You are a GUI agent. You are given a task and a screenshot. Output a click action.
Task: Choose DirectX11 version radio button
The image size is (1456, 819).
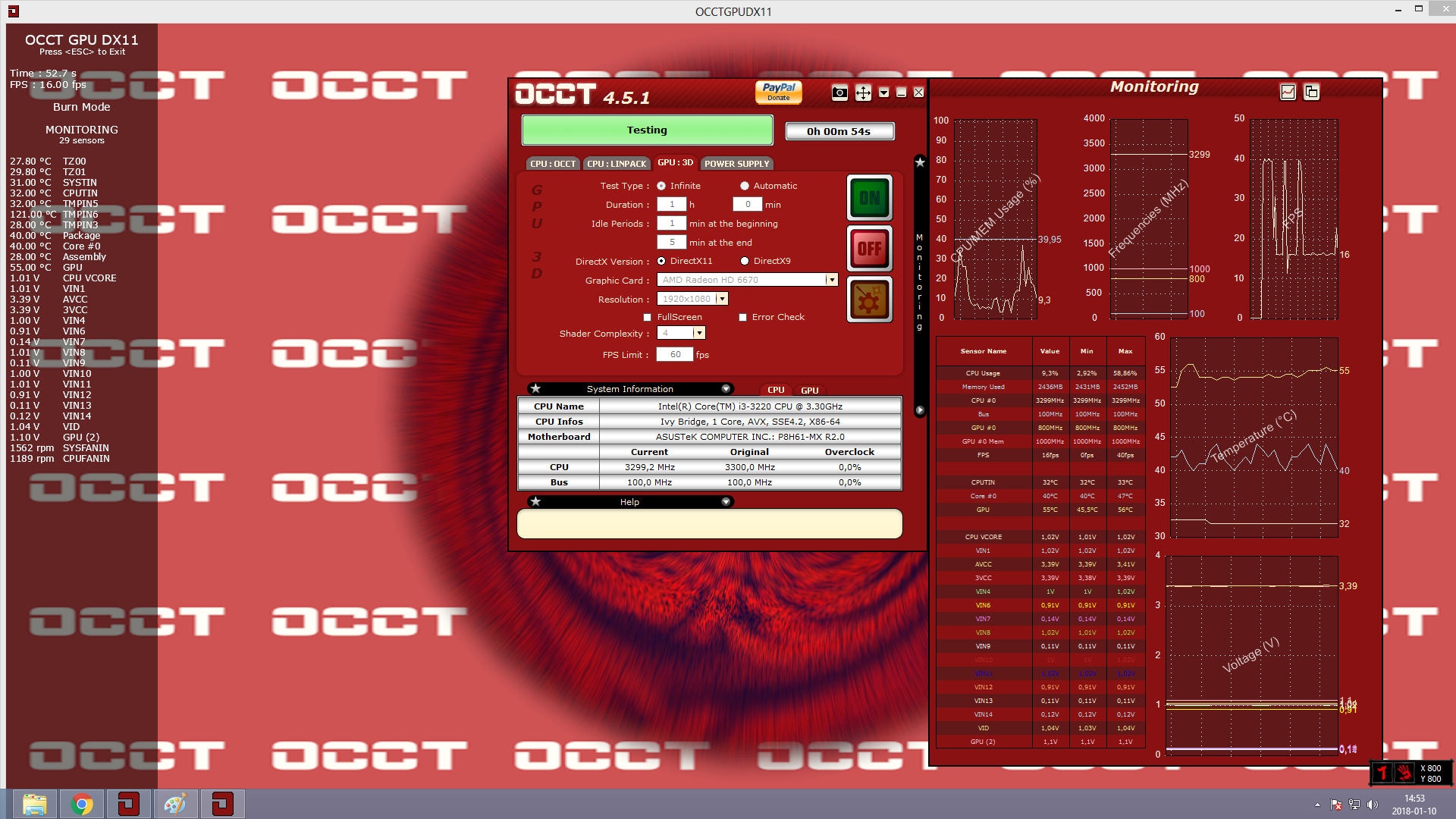click(x=661, y=261)
